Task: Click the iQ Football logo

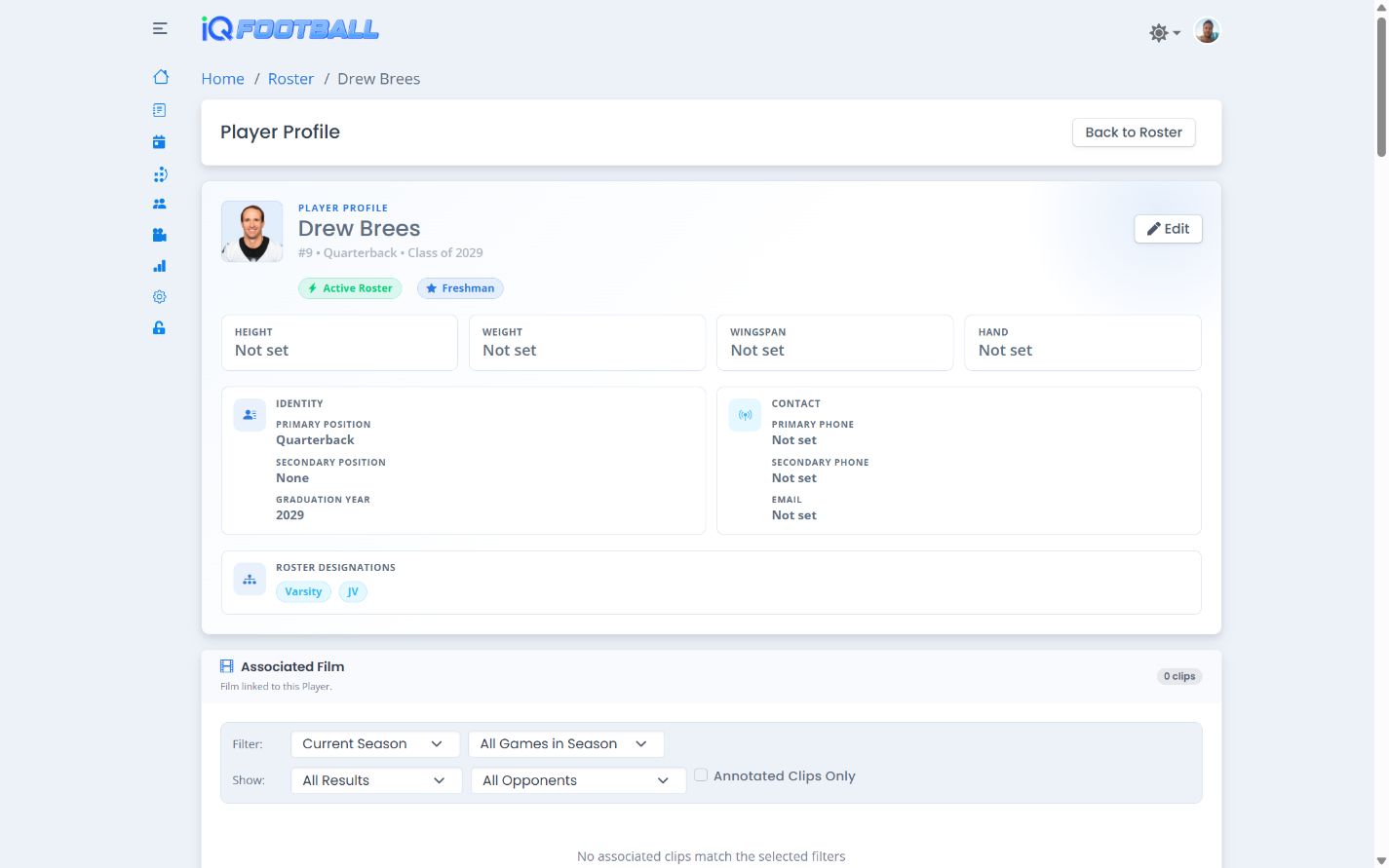Action: [x=289, y=29]
